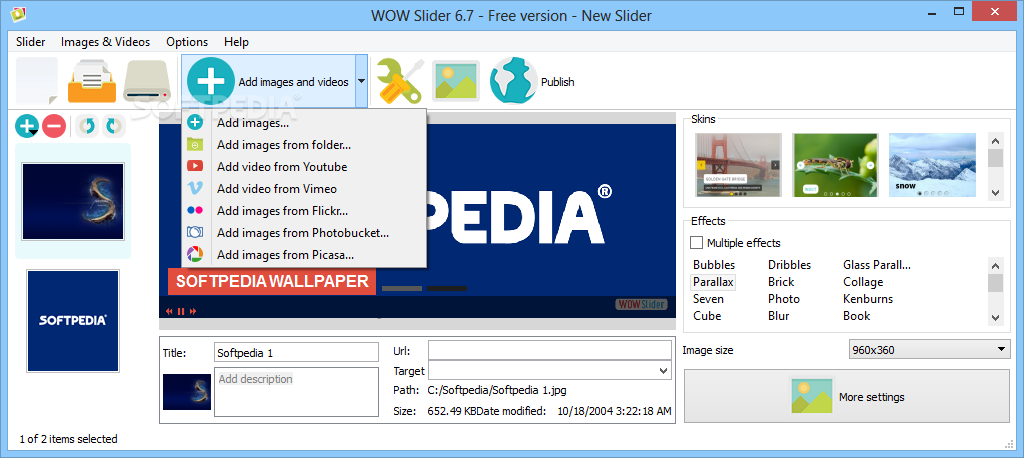Image resolution: width=1024 pixels, height=458 pixels.
Task: Enable the Multiple effects checkbox
Action: click(x=697, y=243)
